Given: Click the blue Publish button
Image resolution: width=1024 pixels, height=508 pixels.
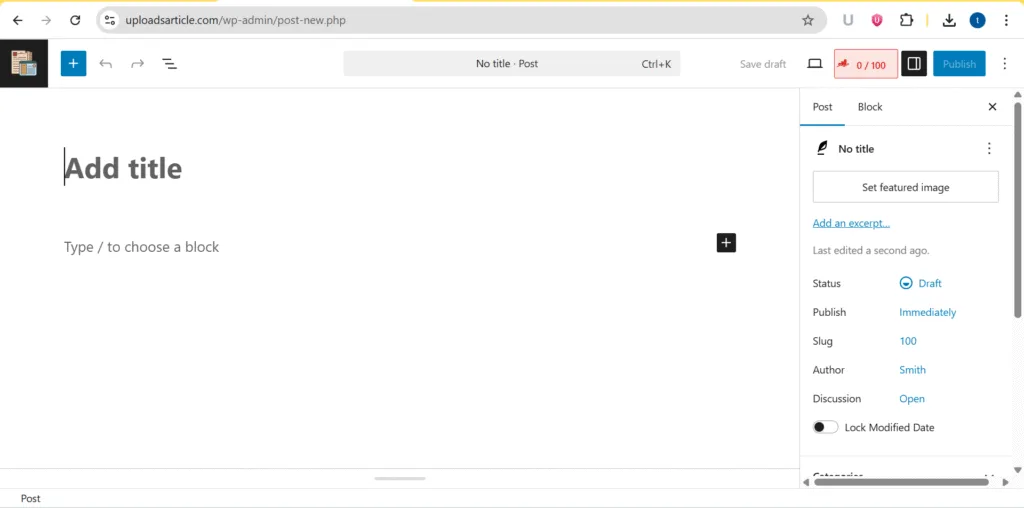Looking at the screenshot, I should pyautogui.click(x=959, y=64).
